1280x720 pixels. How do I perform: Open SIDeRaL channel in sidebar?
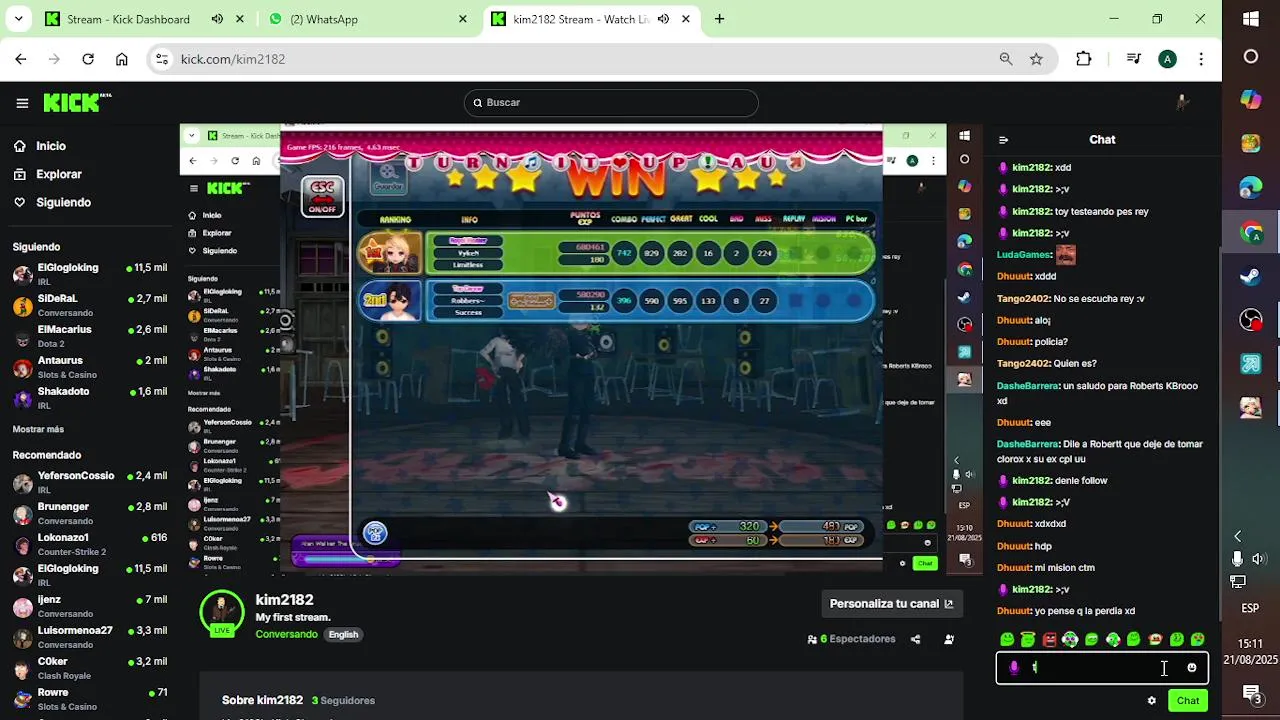click(90, 305)
